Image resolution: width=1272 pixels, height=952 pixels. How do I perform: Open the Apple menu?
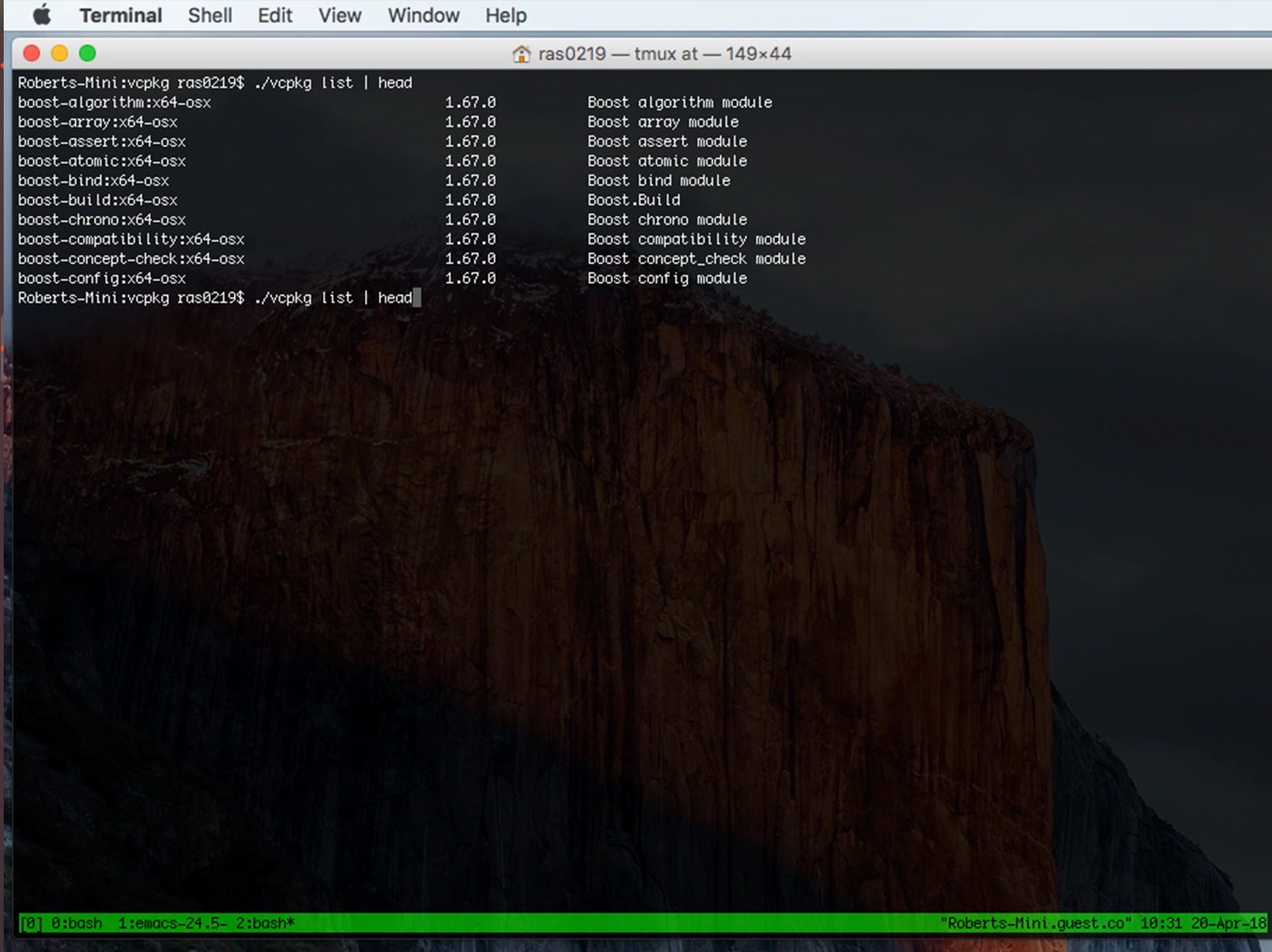(42, 15)
